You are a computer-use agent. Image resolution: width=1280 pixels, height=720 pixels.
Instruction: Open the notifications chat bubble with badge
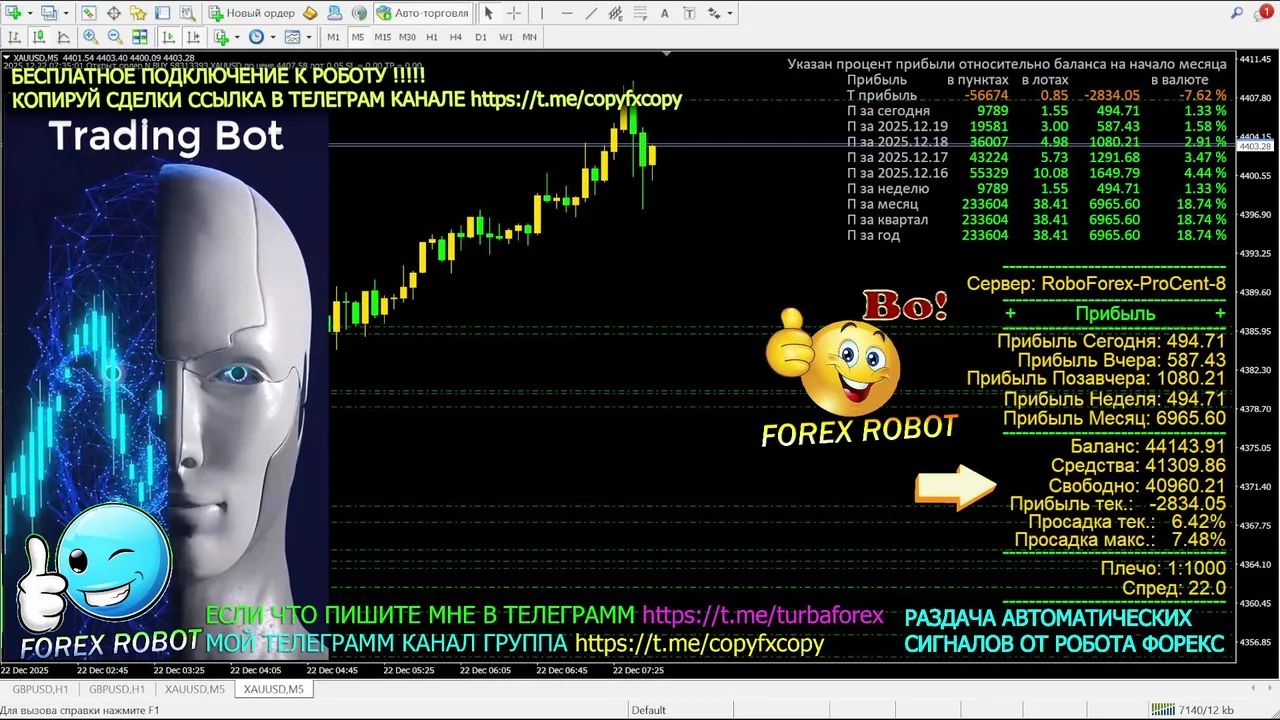pos(1263,13)
